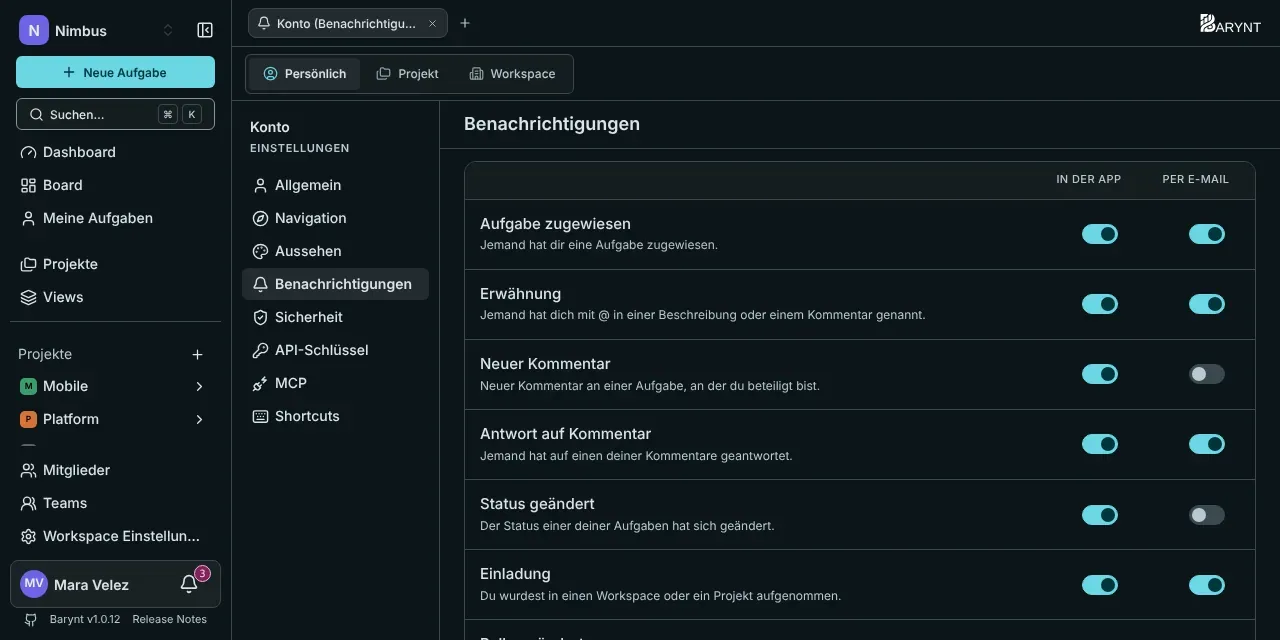Switch to the Workspace tab
This screenshot has width=1280, height=640.
point(512,74)
